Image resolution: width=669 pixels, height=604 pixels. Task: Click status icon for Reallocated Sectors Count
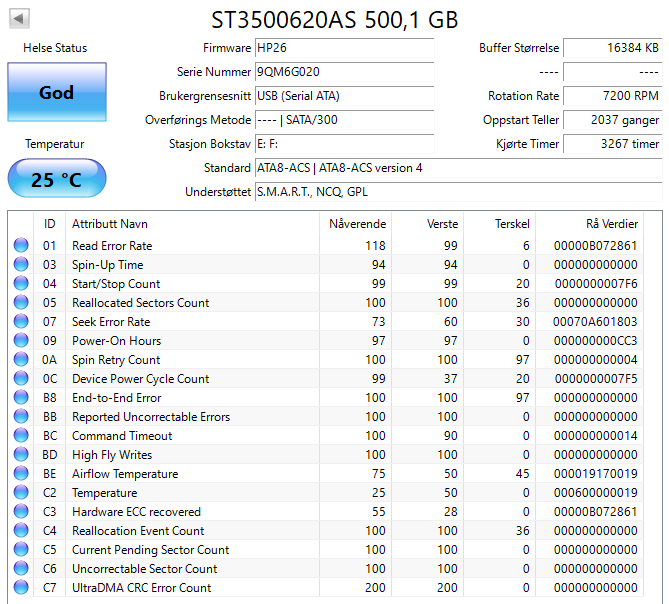pyautogui.click(x=21, y=303)
